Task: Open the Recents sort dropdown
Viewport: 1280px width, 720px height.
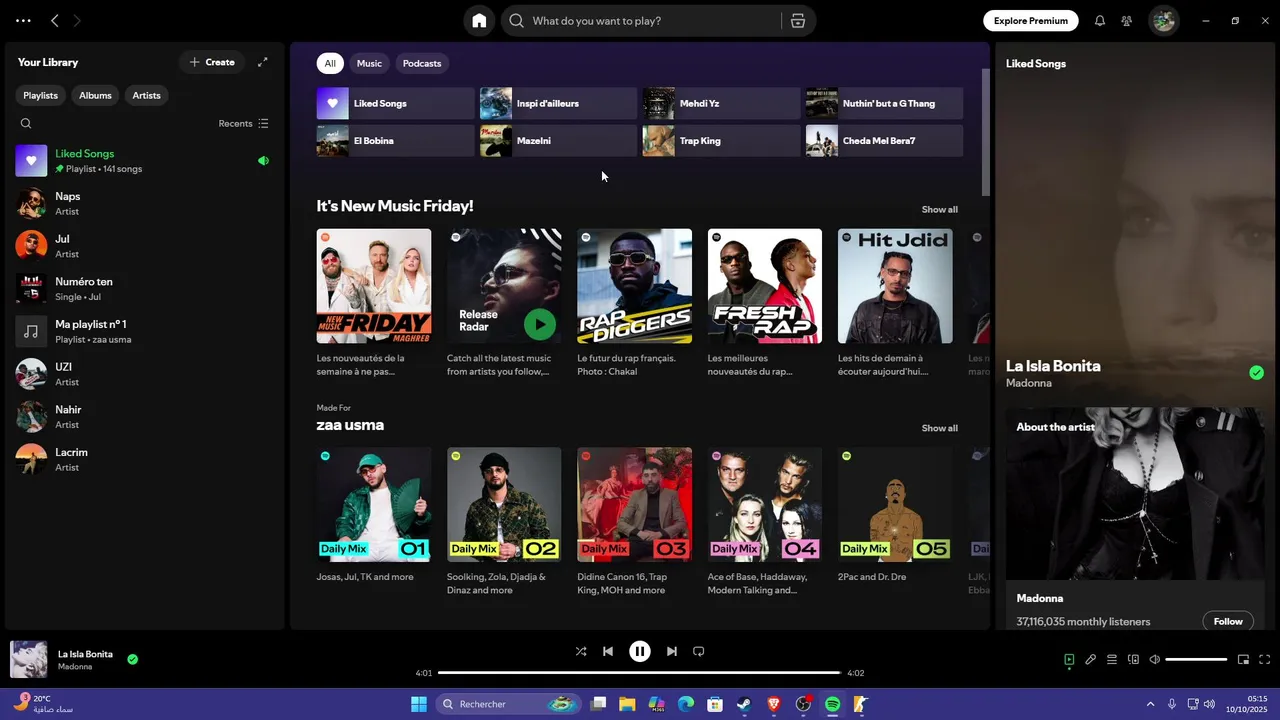Action: [243, 124]
